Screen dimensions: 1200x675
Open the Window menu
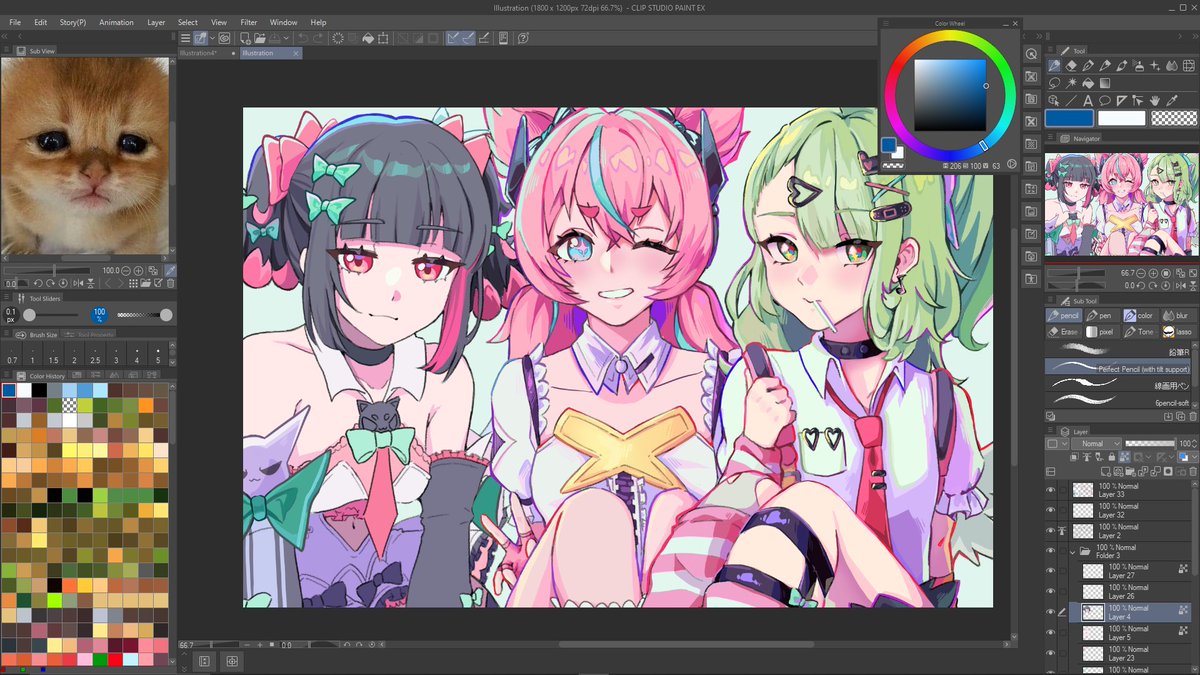(x=283, y=21)
